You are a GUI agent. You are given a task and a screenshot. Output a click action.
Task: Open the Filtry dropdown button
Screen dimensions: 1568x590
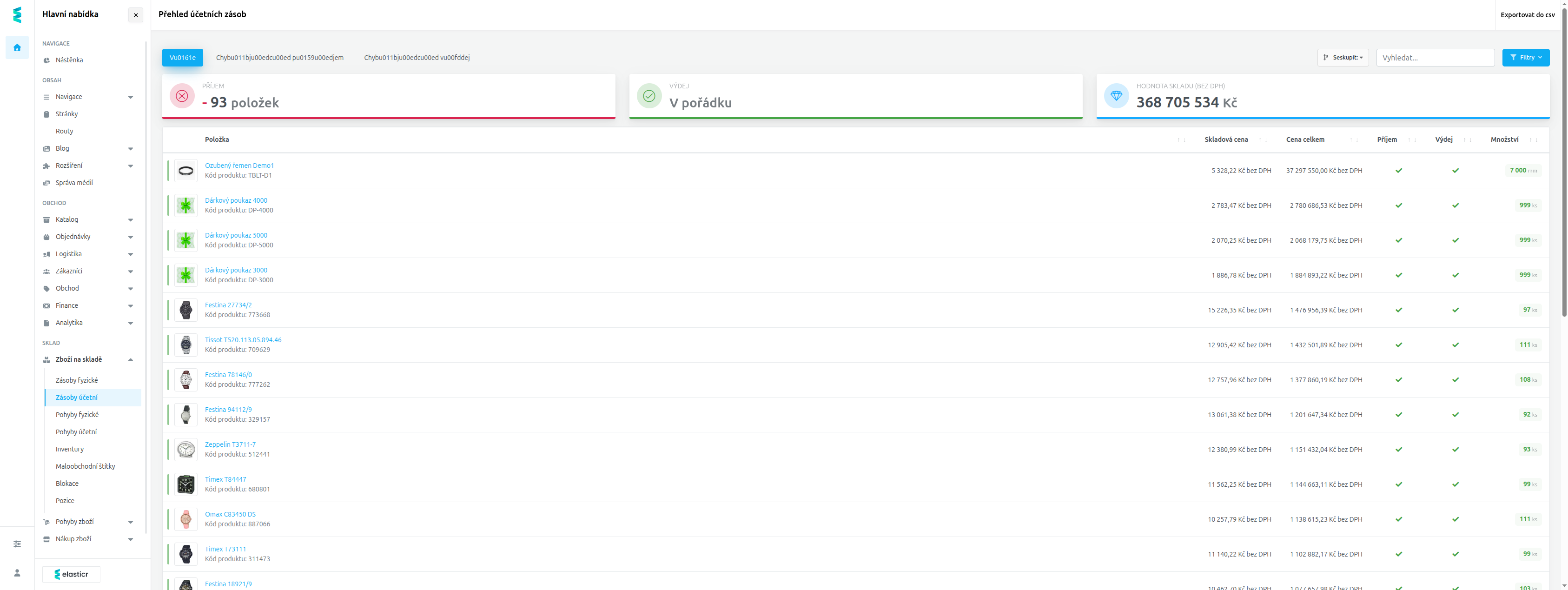(x=1525, y=57)
